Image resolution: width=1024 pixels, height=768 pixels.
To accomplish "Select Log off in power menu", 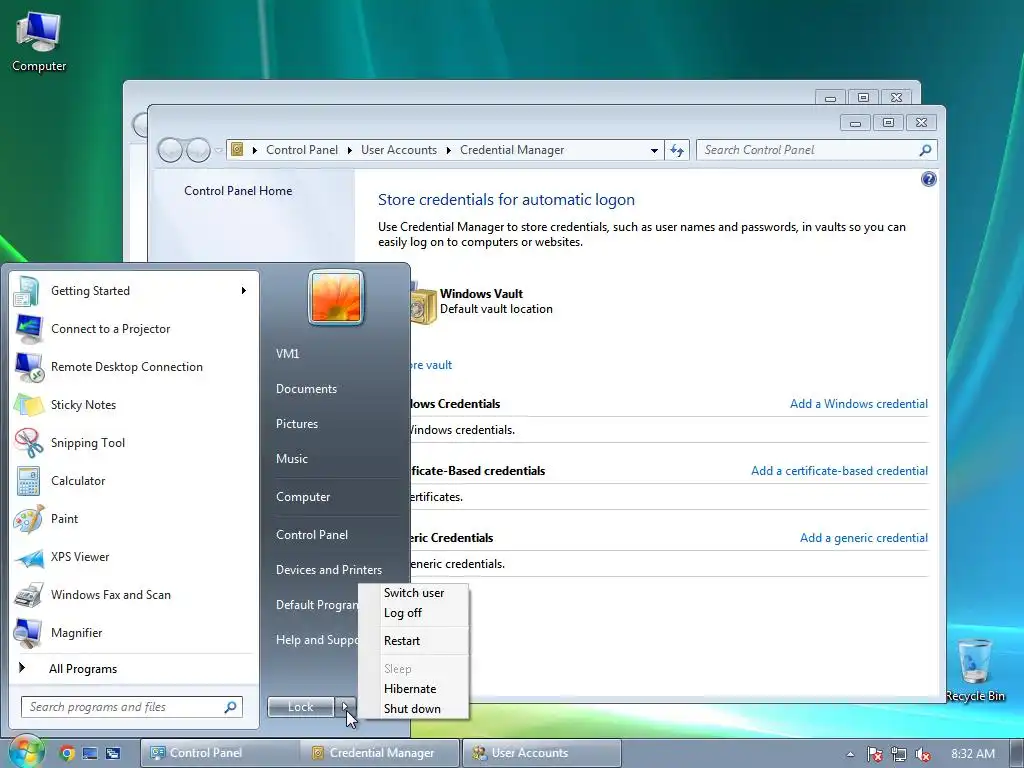I will 403,613.
